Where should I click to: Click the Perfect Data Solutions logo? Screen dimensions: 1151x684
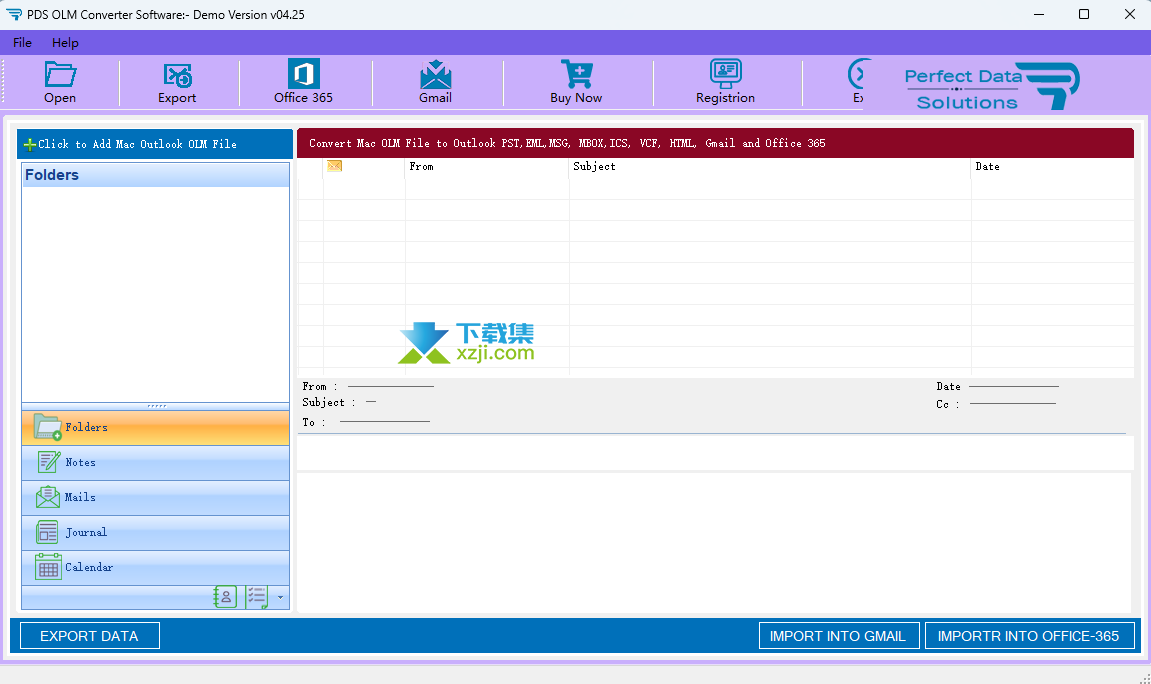992,87
